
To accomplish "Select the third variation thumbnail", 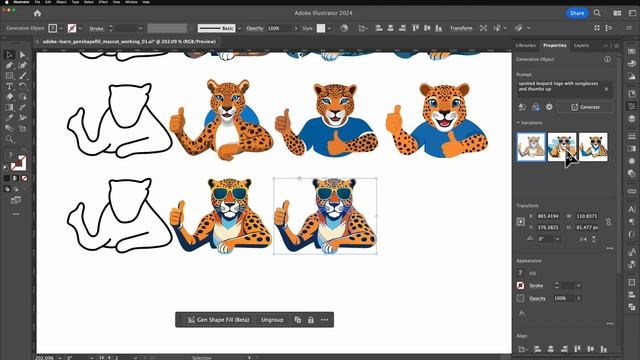I will pos(593,147).
